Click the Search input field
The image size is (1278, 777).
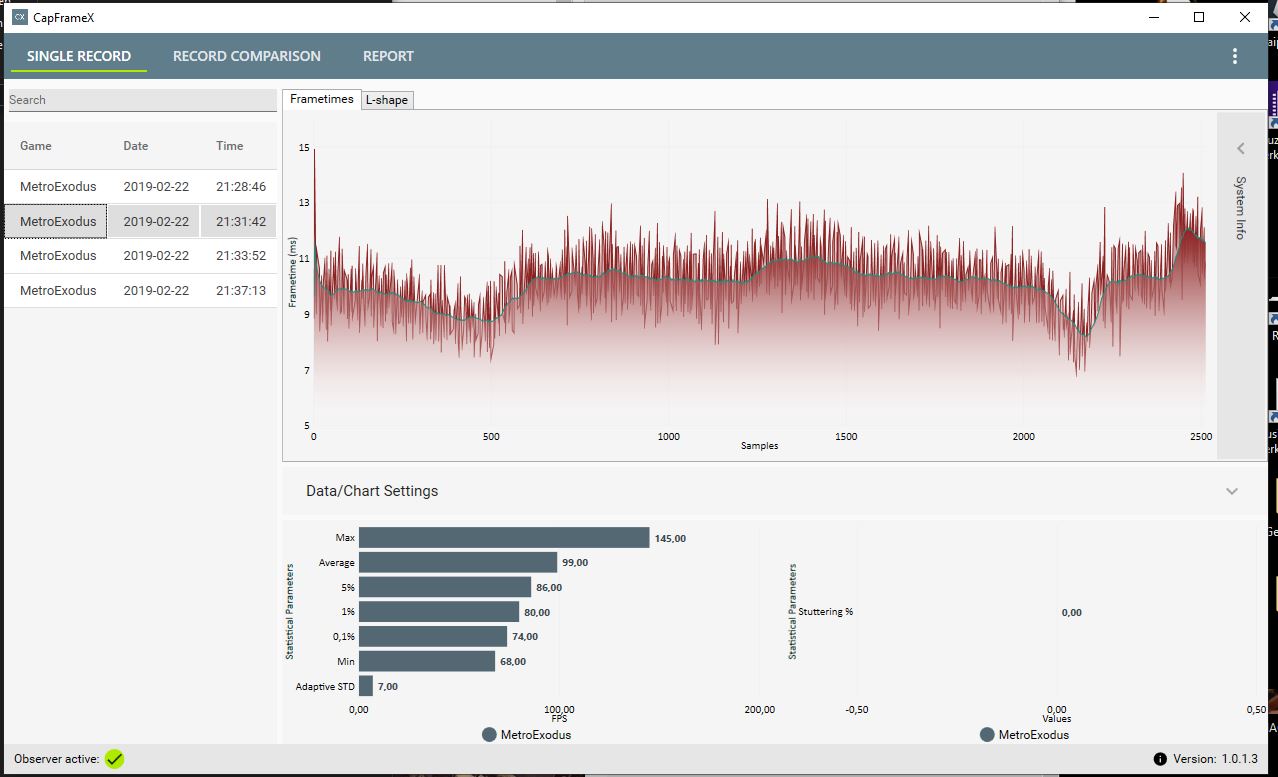pyautogui.click(x=142, y=100)
